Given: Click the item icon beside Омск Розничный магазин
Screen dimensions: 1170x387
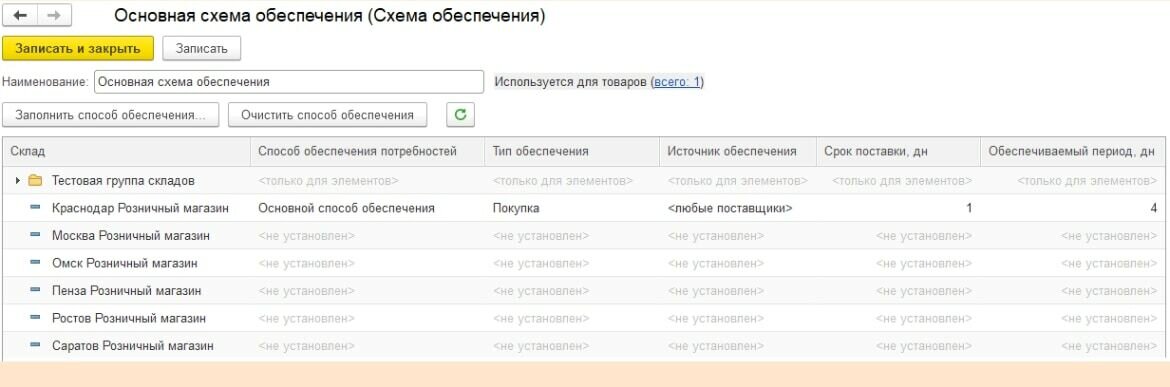Looking at the screenshot, I should (x=35, y=263).
